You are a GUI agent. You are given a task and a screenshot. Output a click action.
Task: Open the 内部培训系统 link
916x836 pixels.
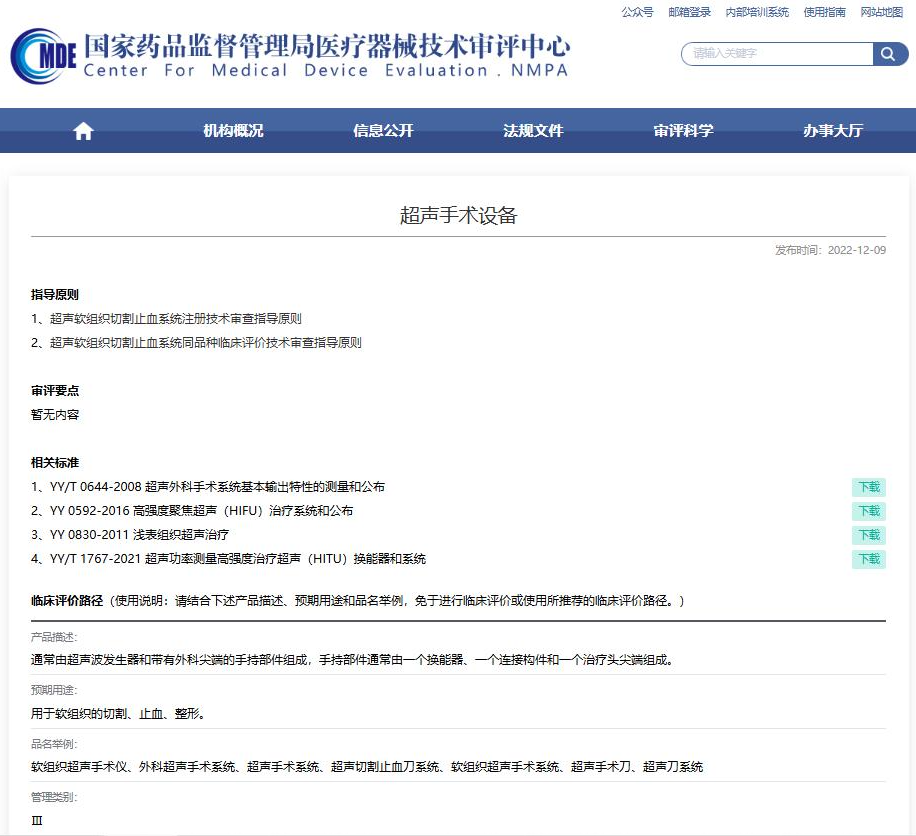(757, 12)
